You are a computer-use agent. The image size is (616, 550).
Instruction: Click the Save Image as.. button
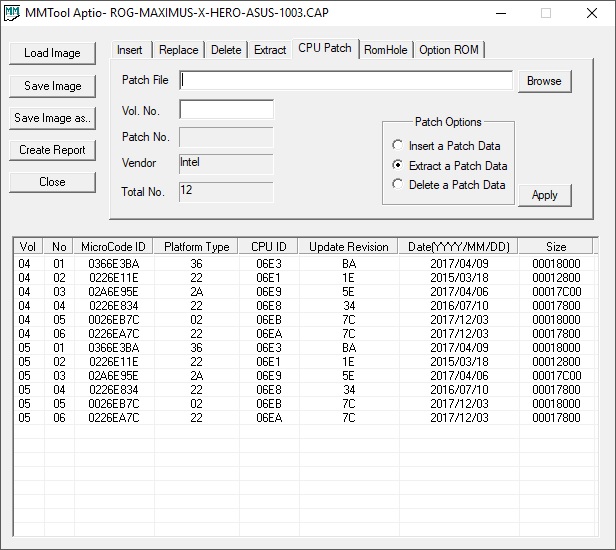52,118
